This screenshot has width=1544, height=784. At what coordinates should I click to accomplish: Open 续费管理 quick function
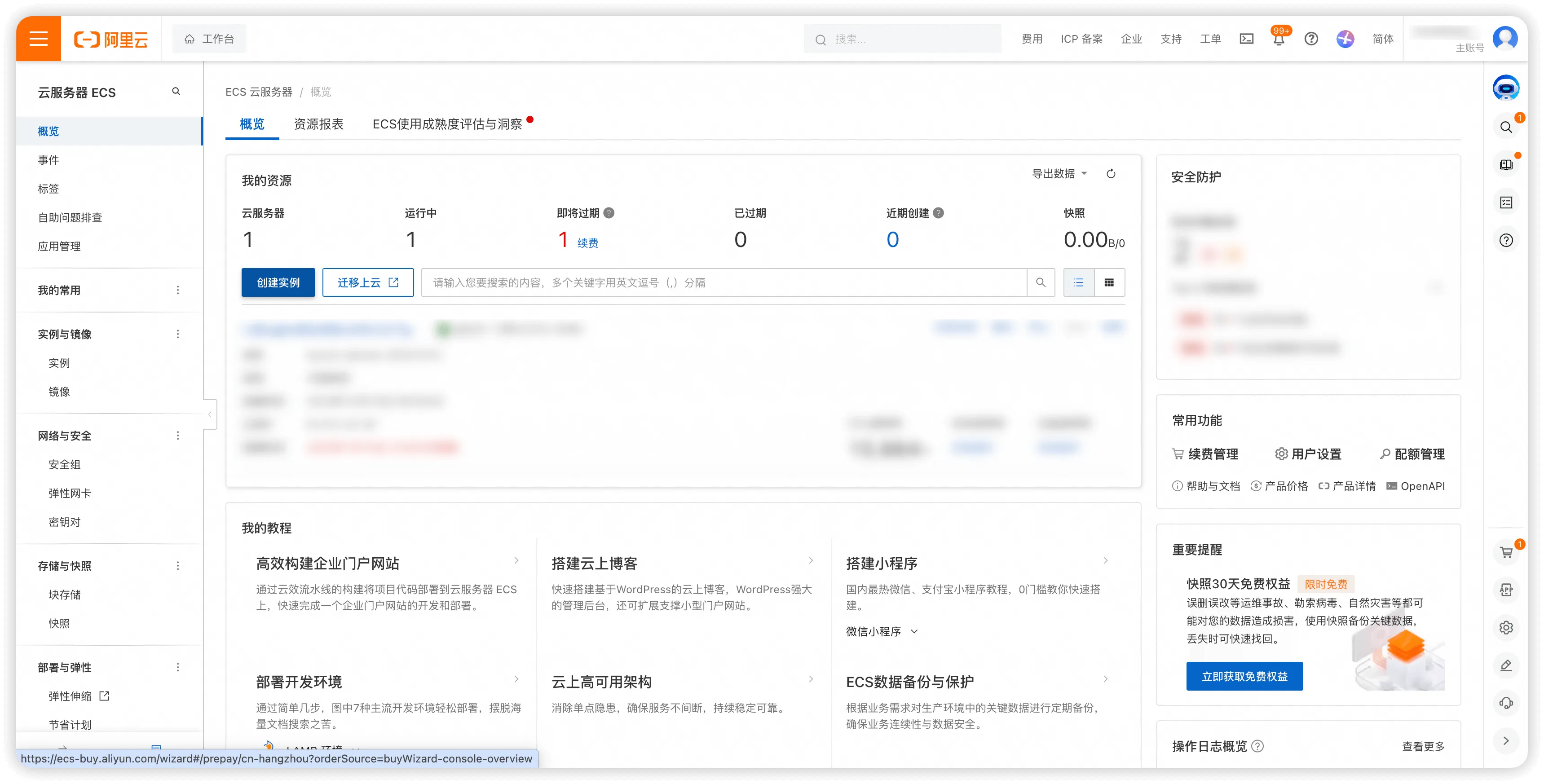[x=1205, y=454]
